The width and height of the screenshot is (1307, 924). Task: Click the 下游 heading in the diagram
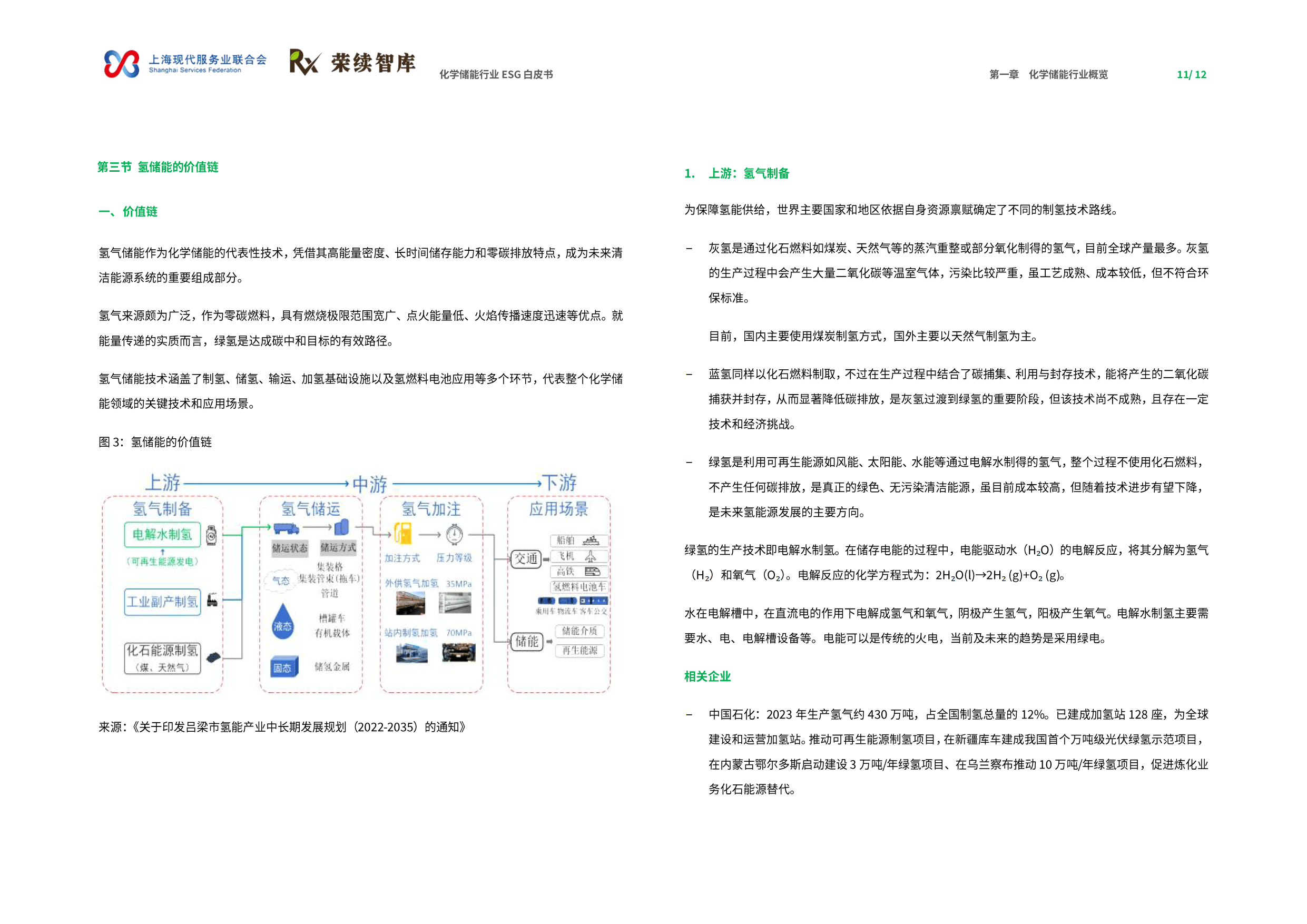coord(559,483)
